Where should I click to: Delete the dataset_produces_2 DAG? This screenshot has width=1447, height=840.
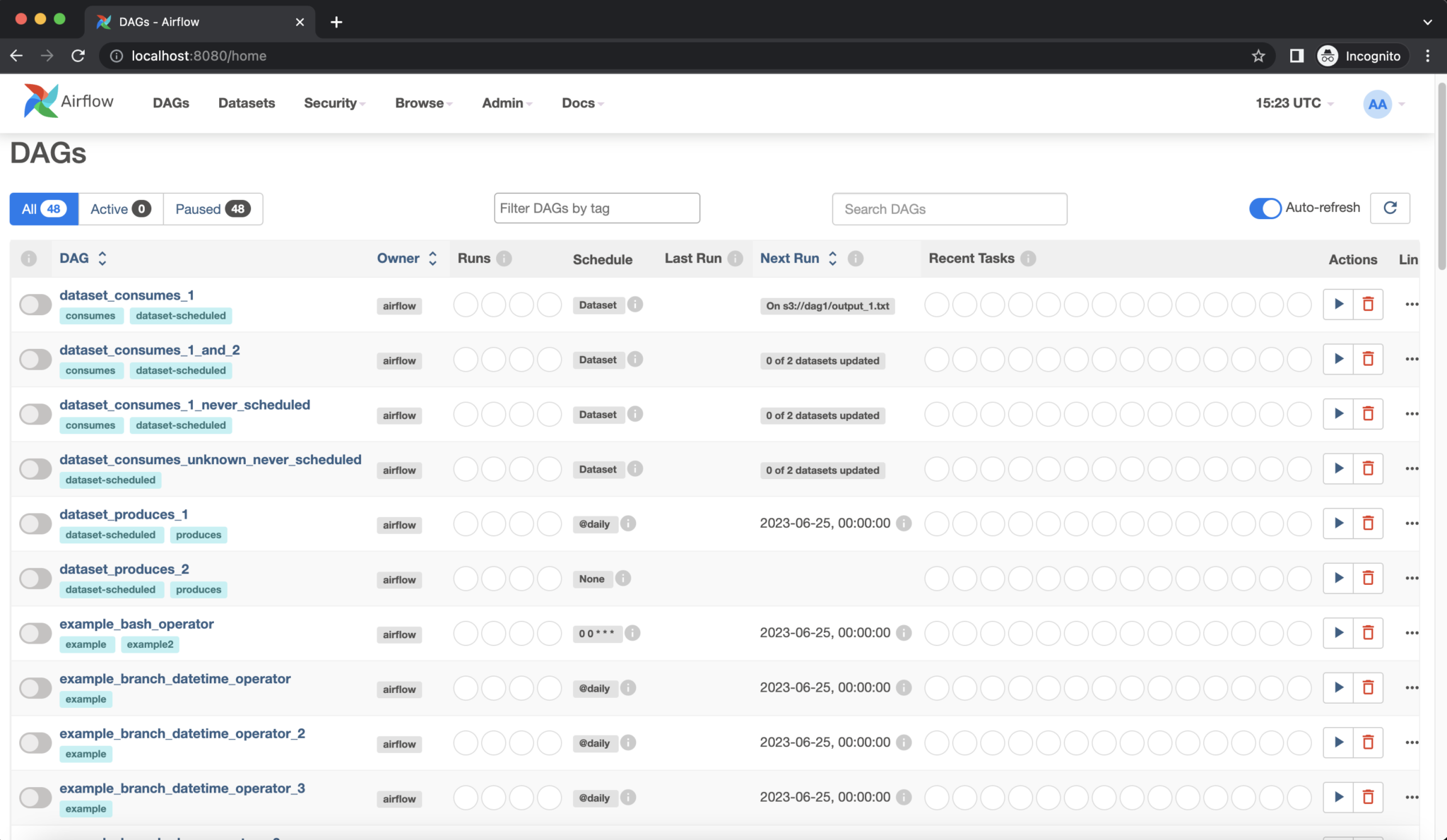click(x=1369, y=578)
